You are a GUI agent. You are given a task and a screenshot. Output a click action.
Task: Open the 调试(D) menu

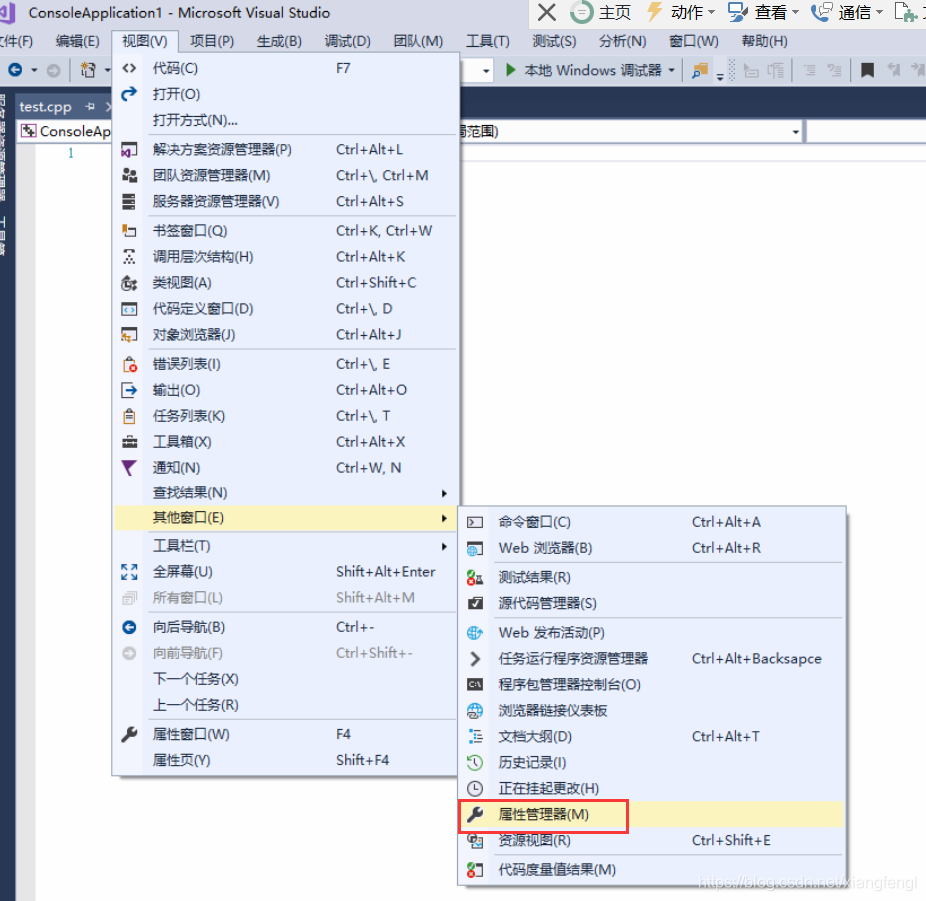(348, 41)
